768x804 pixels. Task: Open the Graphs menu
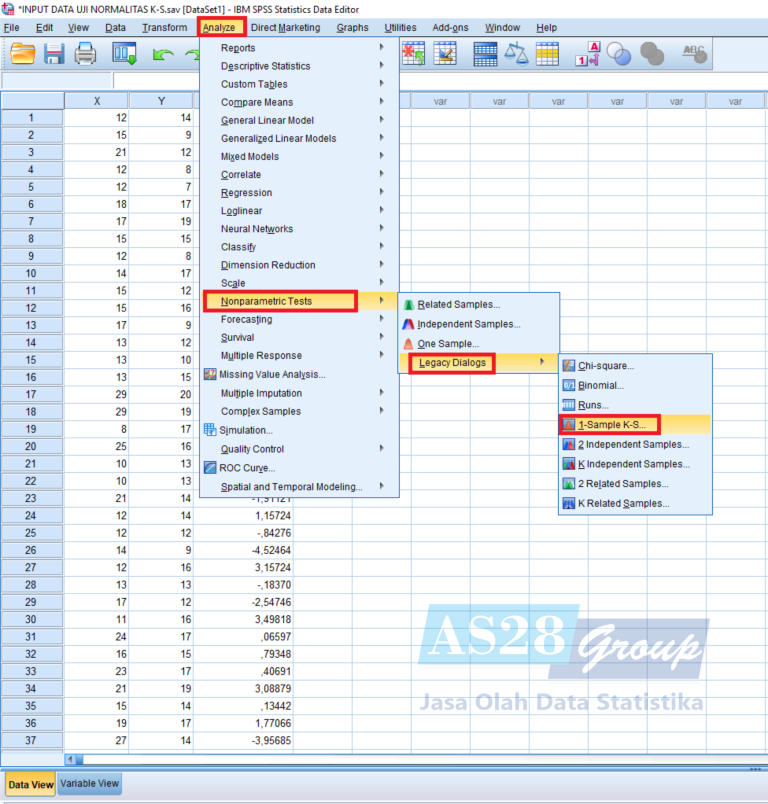(x=352, y=28)
